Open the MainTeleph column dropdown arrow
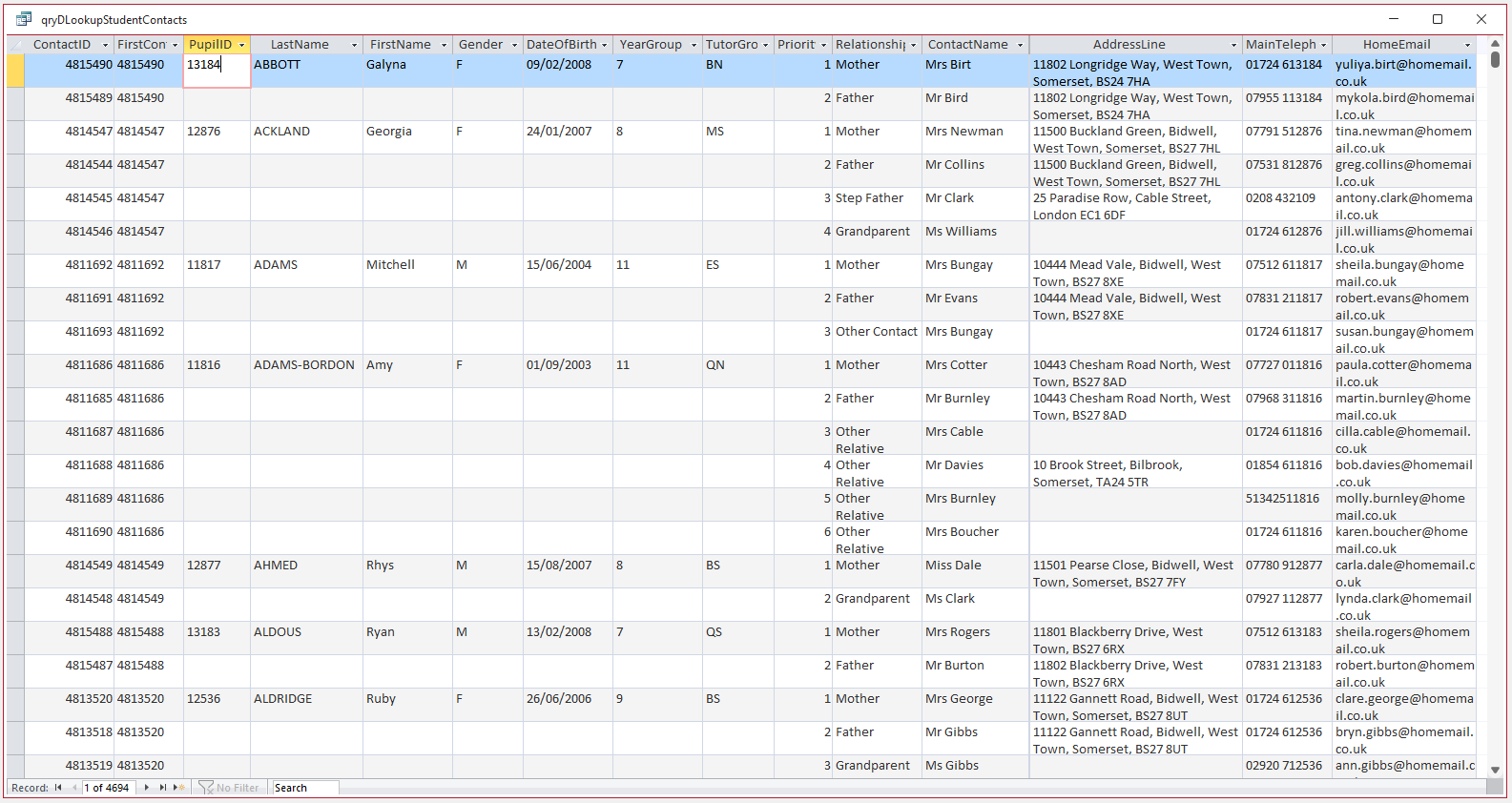The height and width of the screenshot is (803, 1512). pos(1323,45)
